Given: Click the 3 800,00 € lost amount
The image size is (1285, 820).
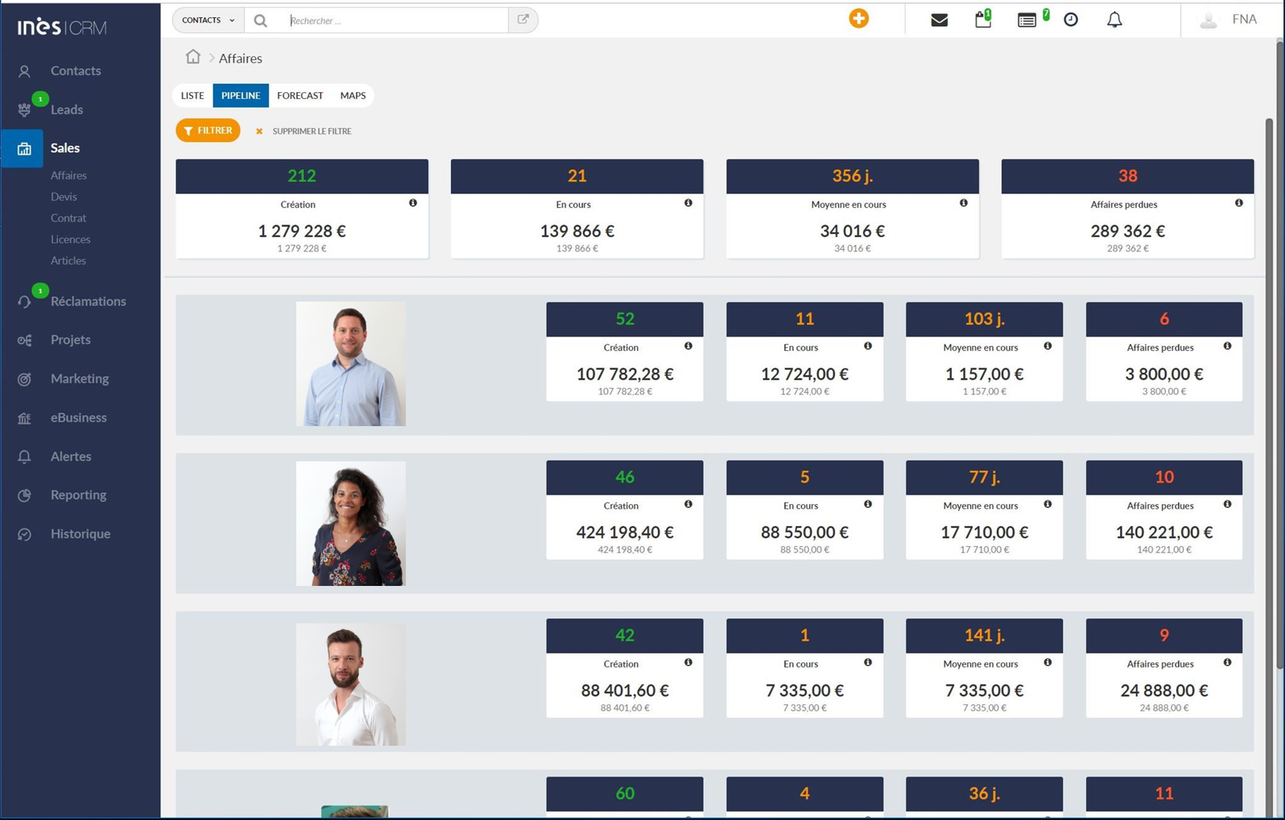Looking at the screenshot, I should [x=1164, y=374].
